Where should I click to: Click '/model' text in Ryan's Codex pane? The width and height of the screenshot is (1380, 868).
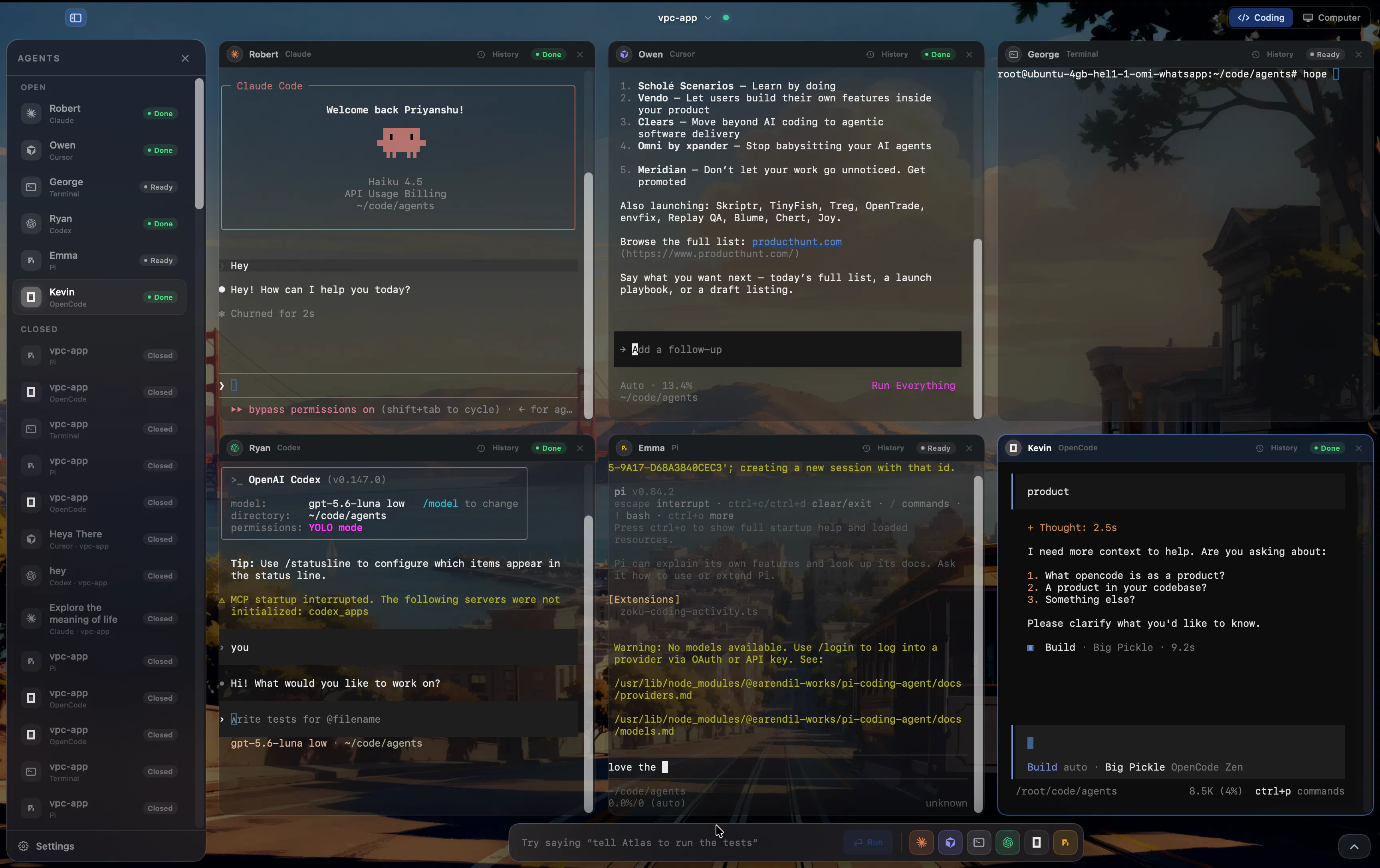click(x=440, y=503)
